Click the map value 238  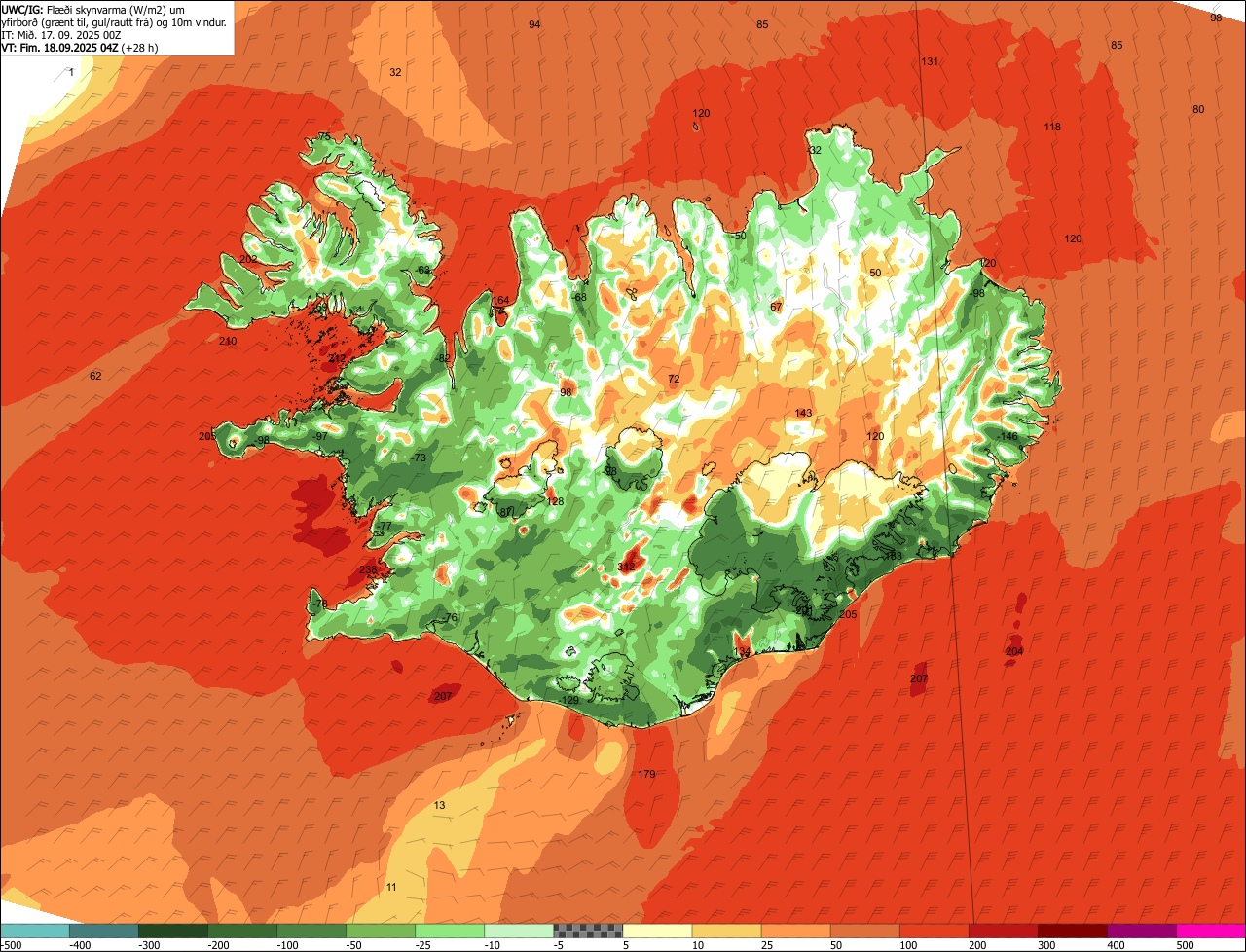coord(368,570)
